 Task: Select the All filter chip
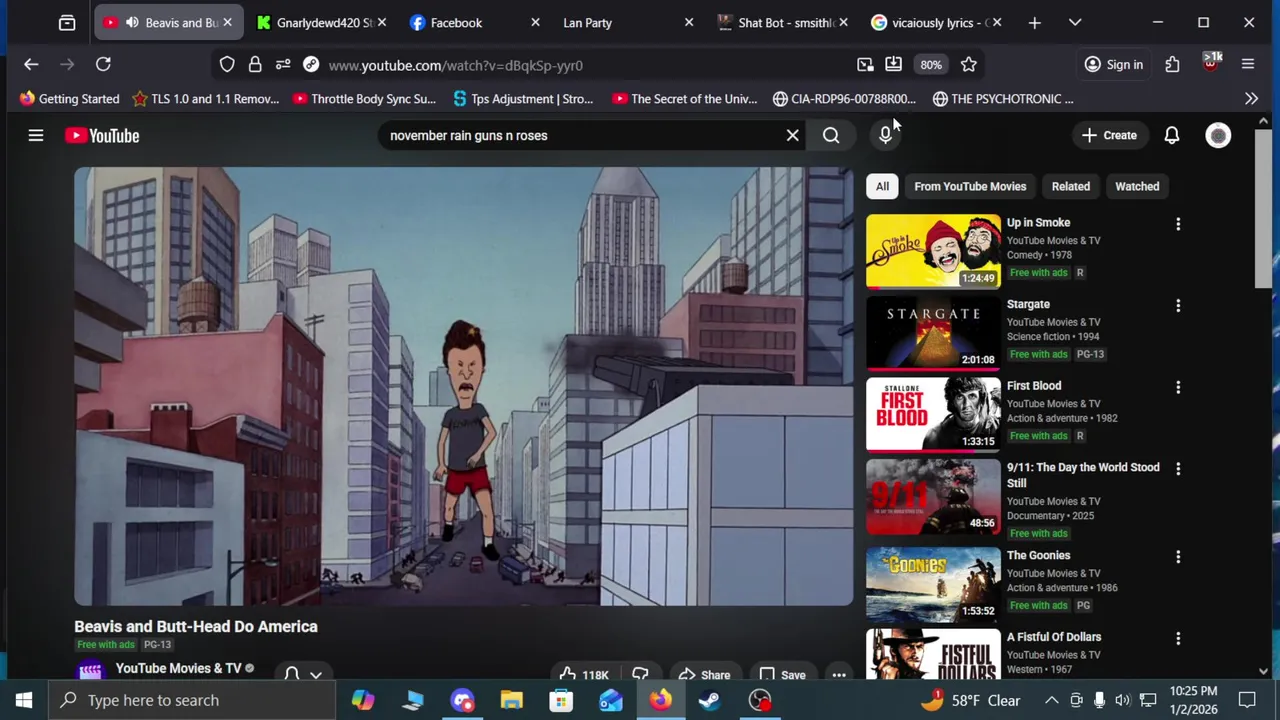point(882,186)
